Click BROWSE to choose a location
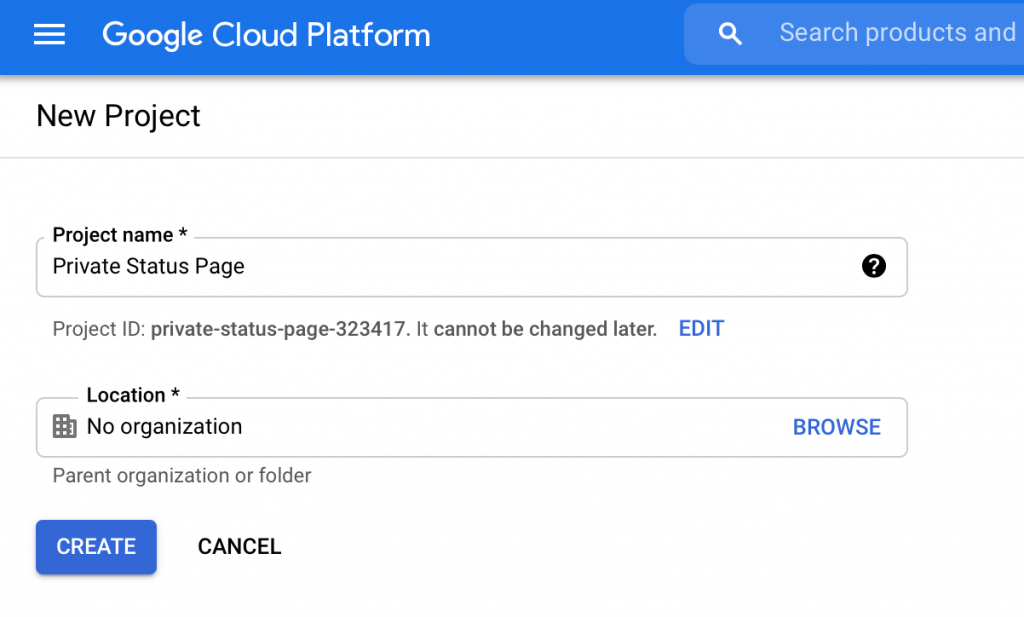Screen dimensions: 1024x617 (837, 427)
